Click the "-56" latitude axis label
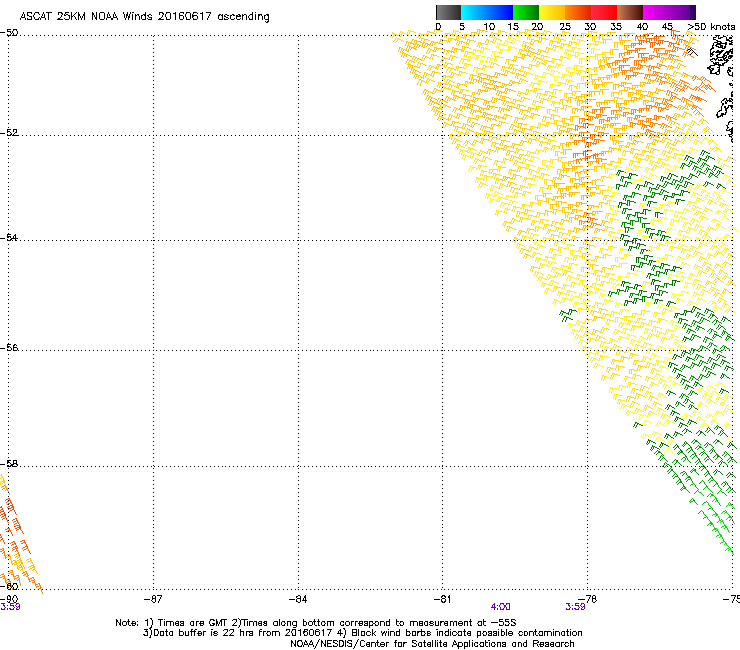 (9, 348)
